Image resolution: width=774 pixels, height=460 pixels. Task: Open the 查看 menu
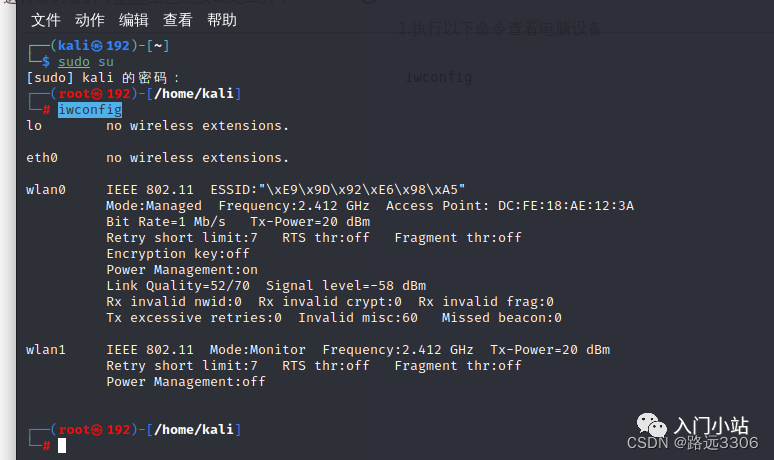point(178,20)
